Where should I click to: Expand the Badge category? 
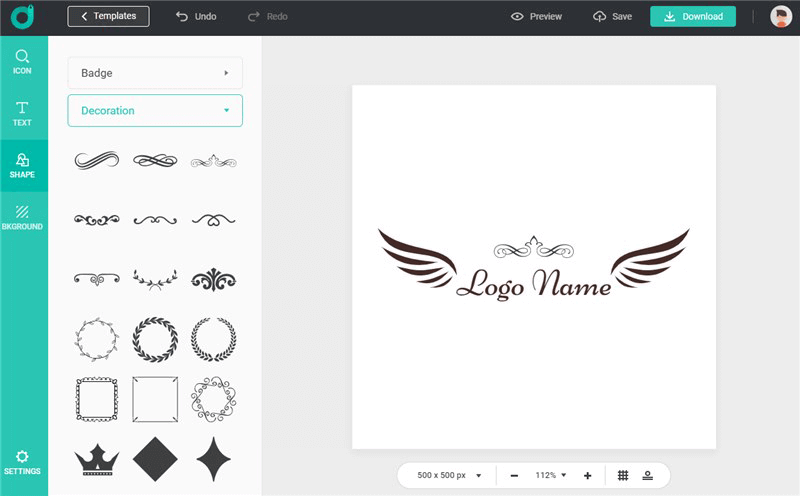[155, 73]
